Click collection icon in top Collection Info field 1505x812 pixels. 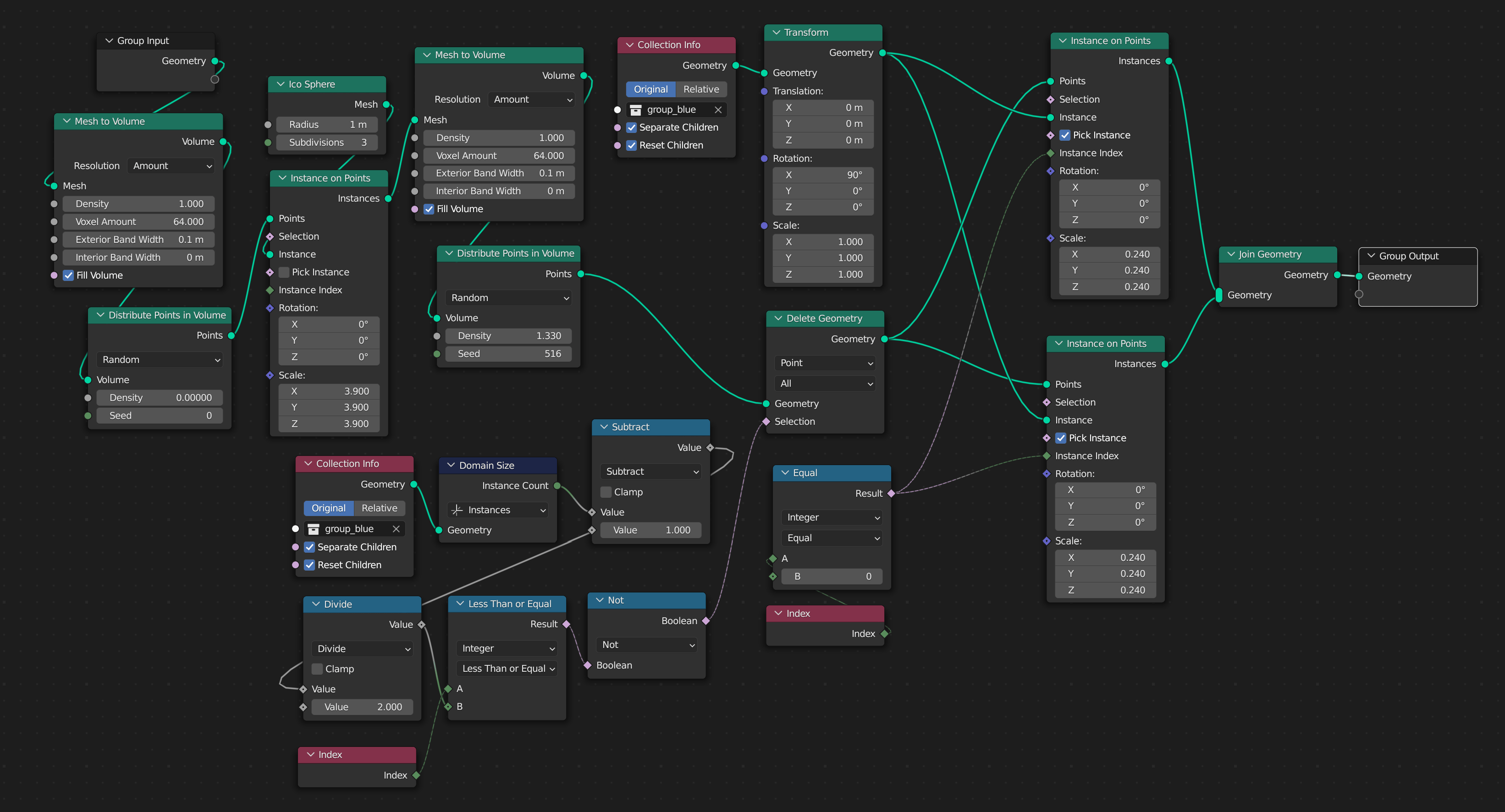tap(636, 110)
